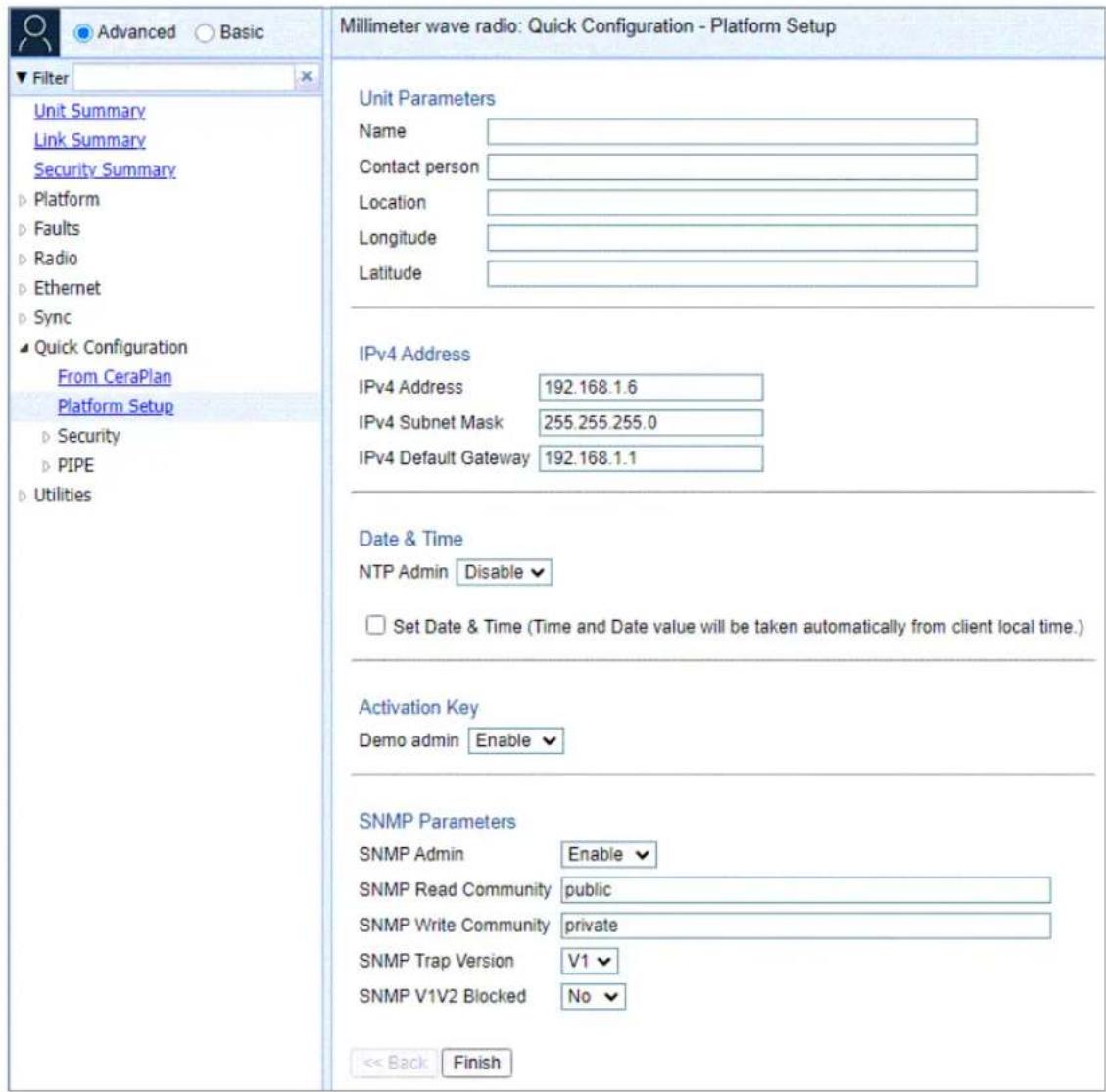Click the Location input field
1106x1092 pixels.
click(732, 203)
